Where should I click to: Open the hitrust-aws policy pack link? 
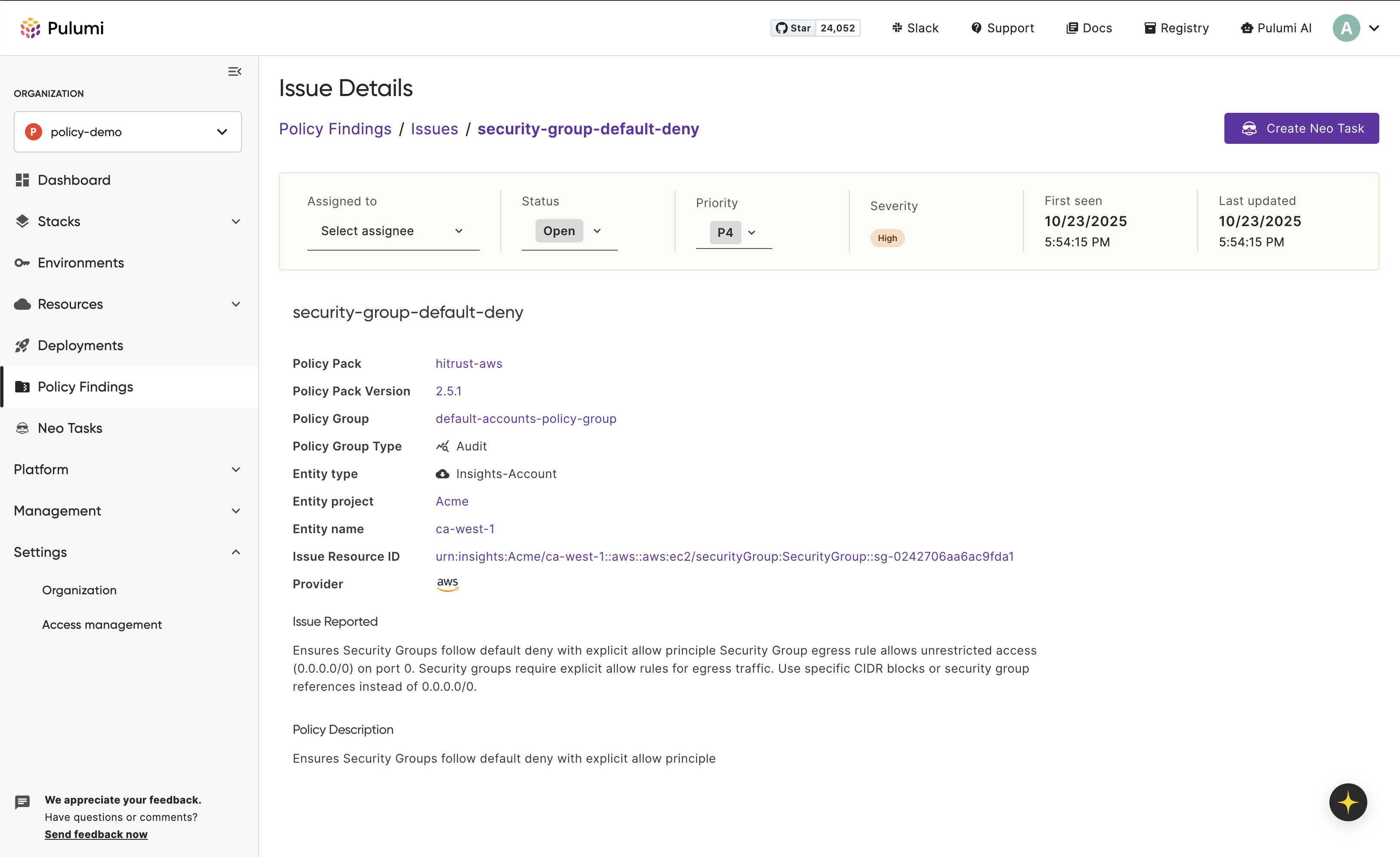tap(469, 363)
